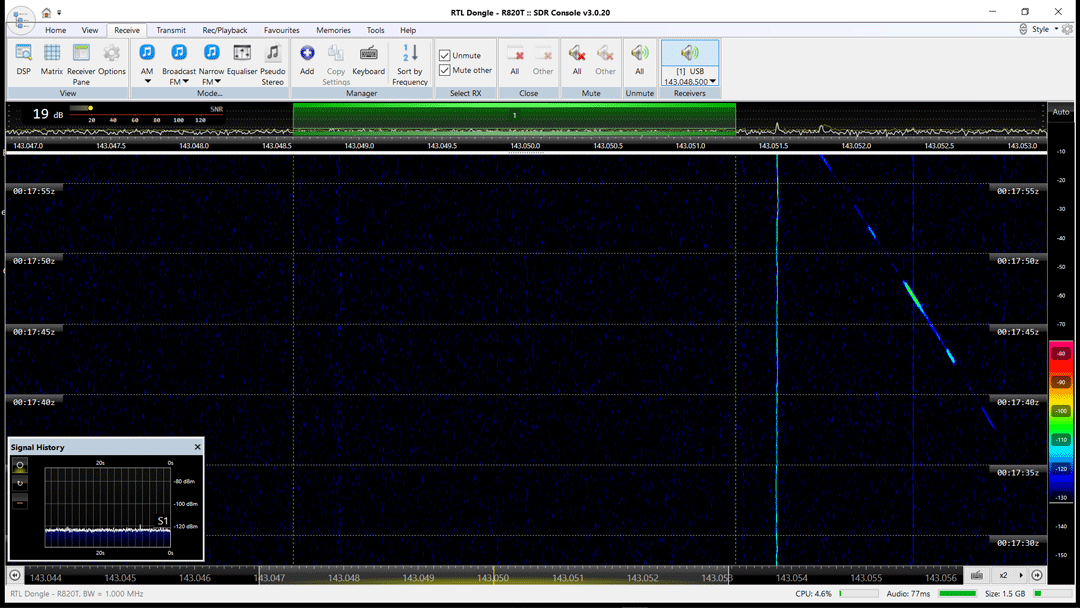Sort receivers by frequency
This screenshot has width=1080, height=608.
[410, 64]
